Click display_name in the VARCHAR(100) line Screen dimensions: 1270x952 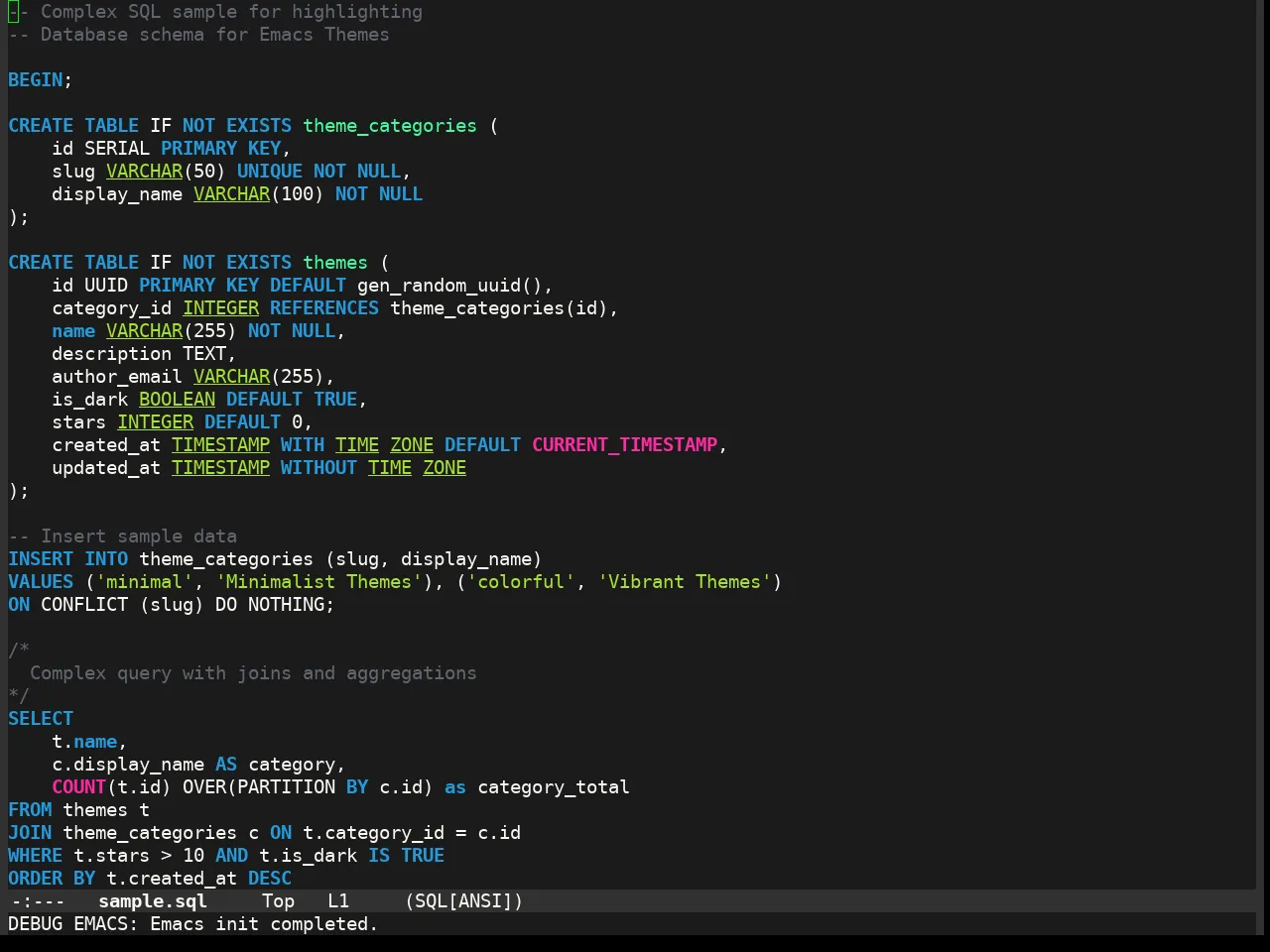117,194
